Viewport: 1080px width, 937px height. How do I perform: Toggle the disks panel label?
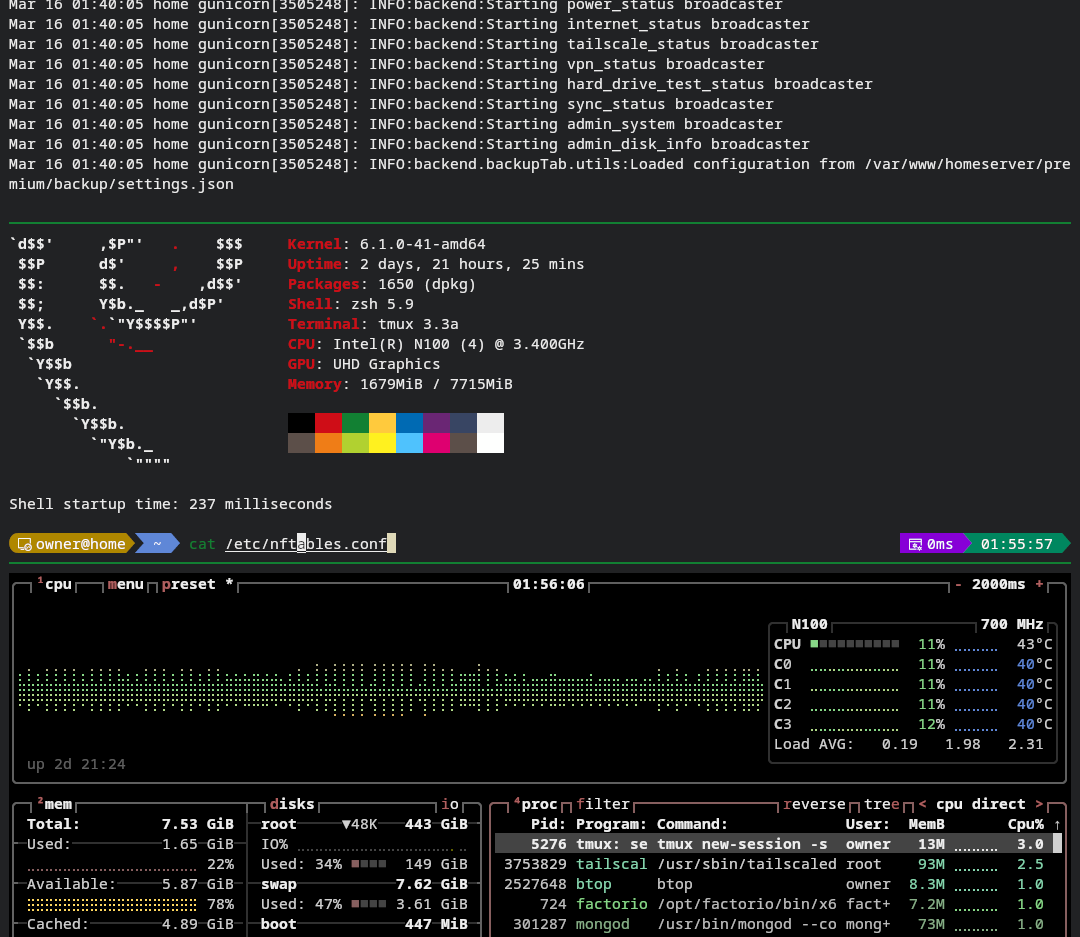pos(292,804)
